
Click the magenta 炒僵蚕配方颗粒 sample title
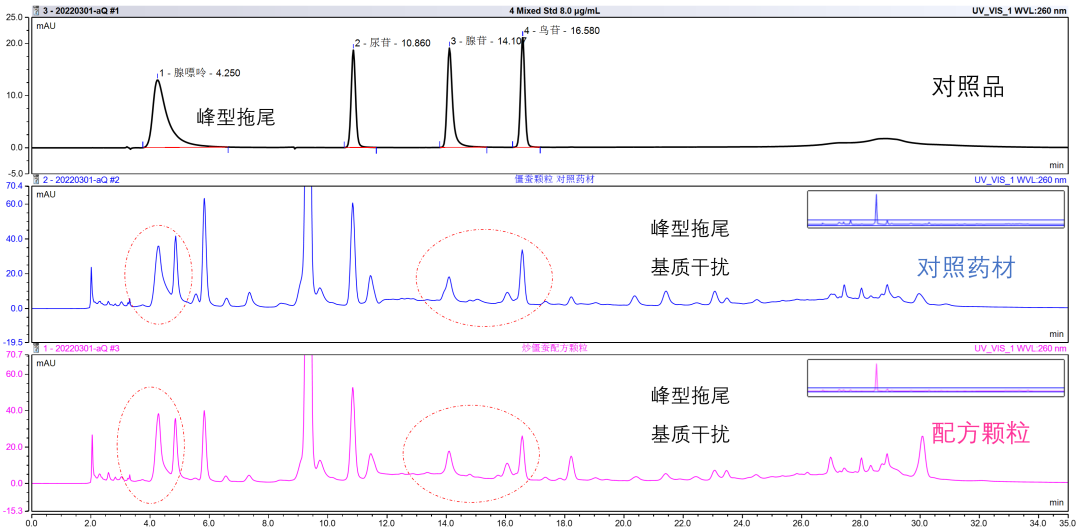tap(554, 348)
